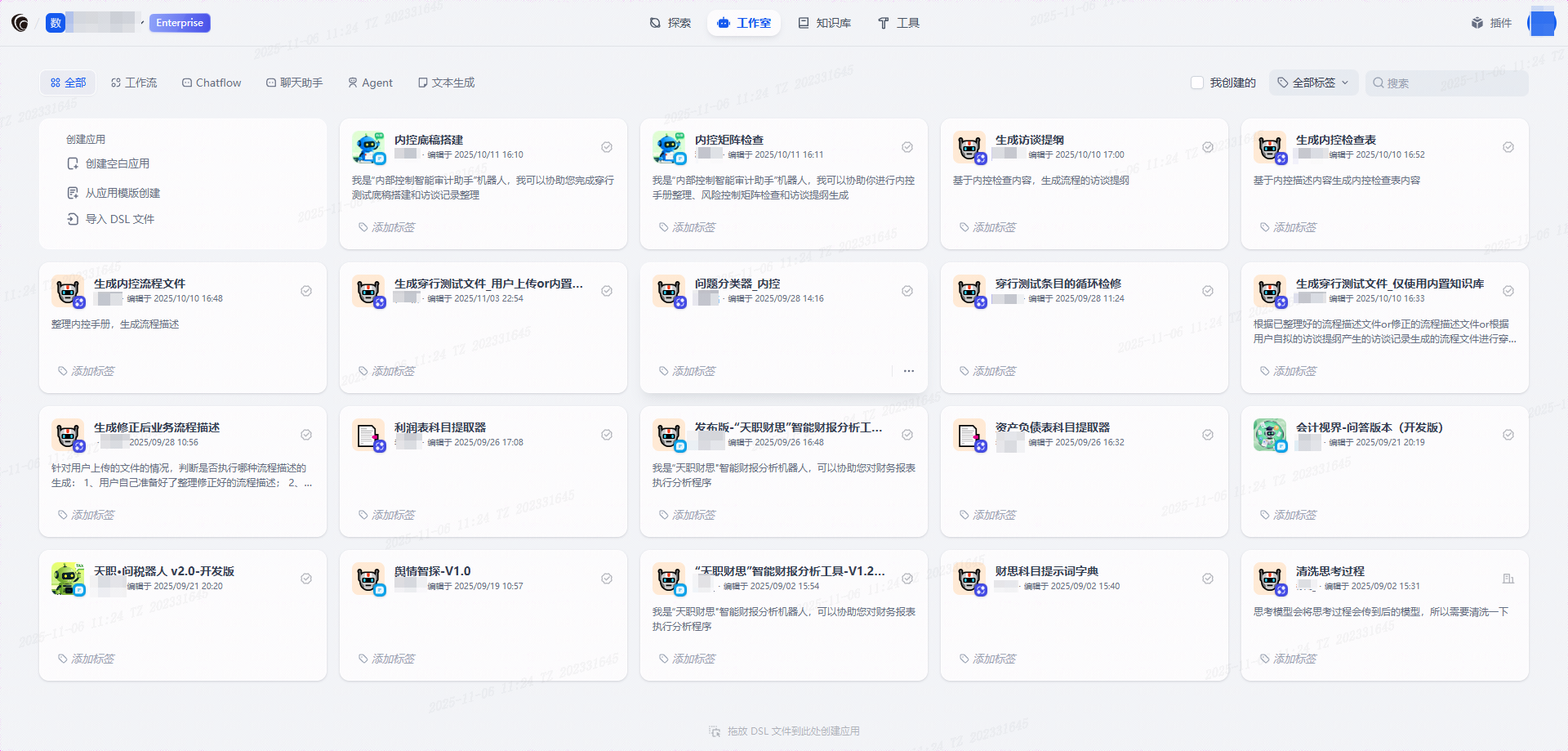Click the document icon on 利润表科目提取器 card
1568x751 pixels.
coord(368,434)
